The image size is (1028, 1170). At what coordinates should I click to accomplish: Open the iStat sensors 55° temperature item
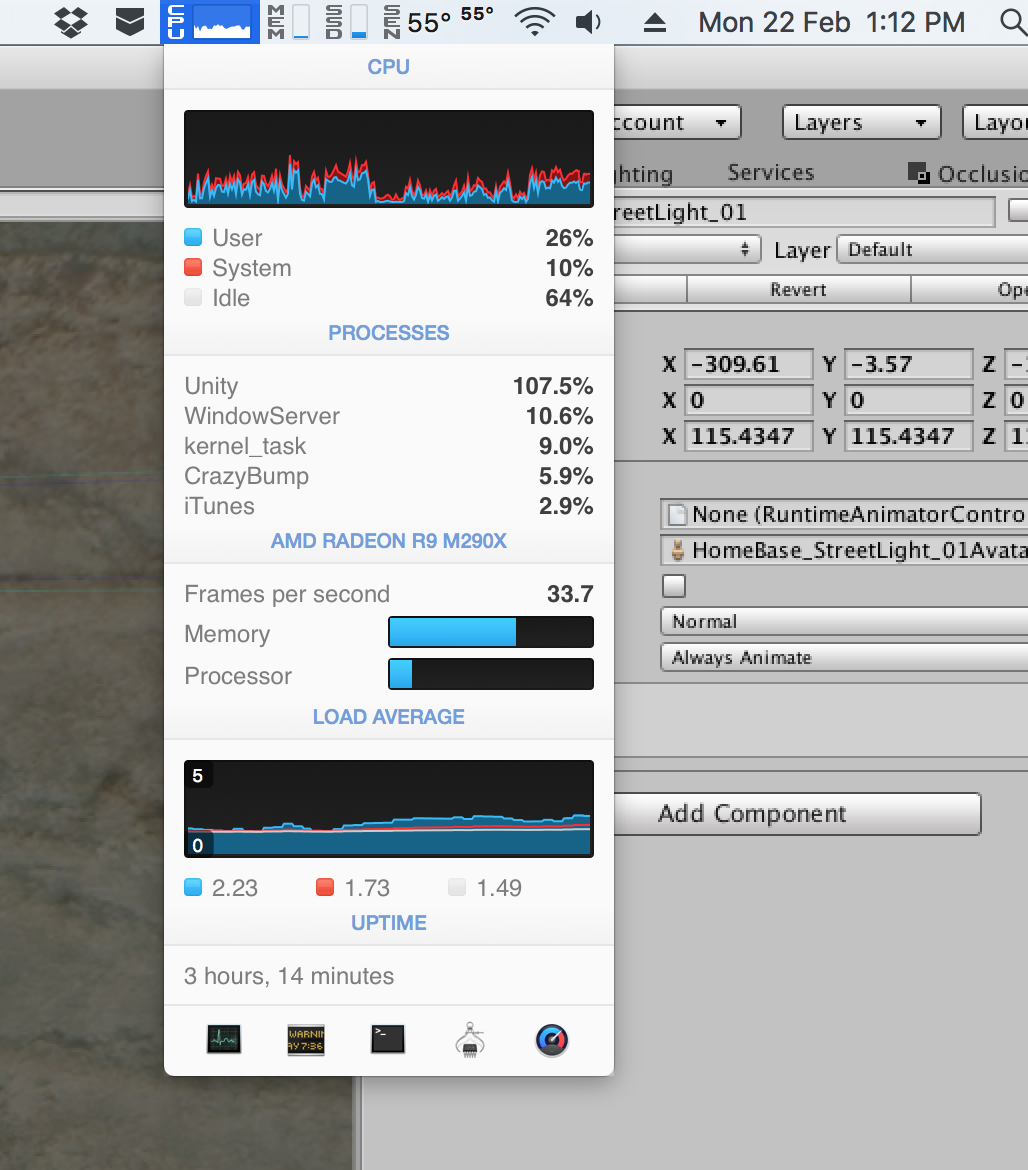439,22
